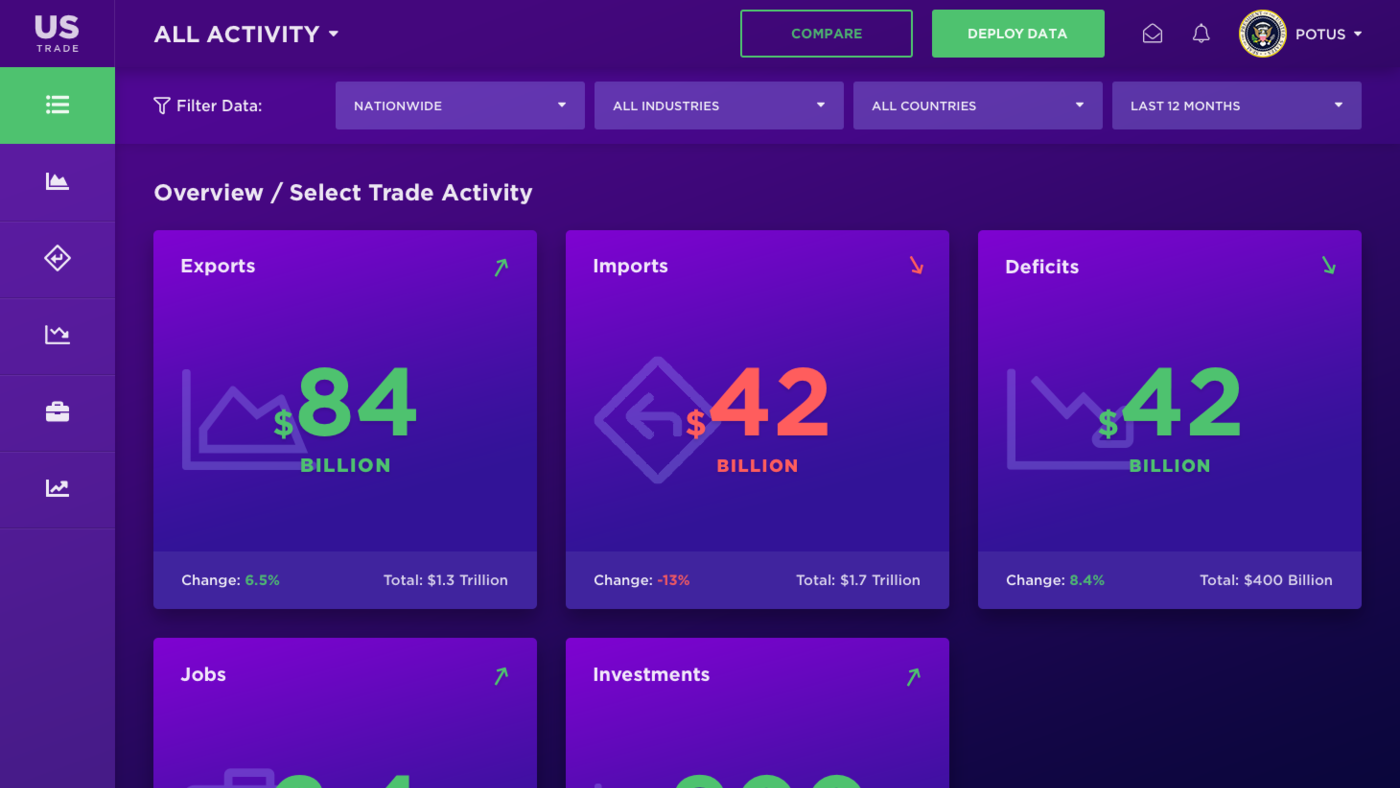The image size is (1400, 788).
Task: Open the POTUS user account menu
Action: coord(1328,34)
